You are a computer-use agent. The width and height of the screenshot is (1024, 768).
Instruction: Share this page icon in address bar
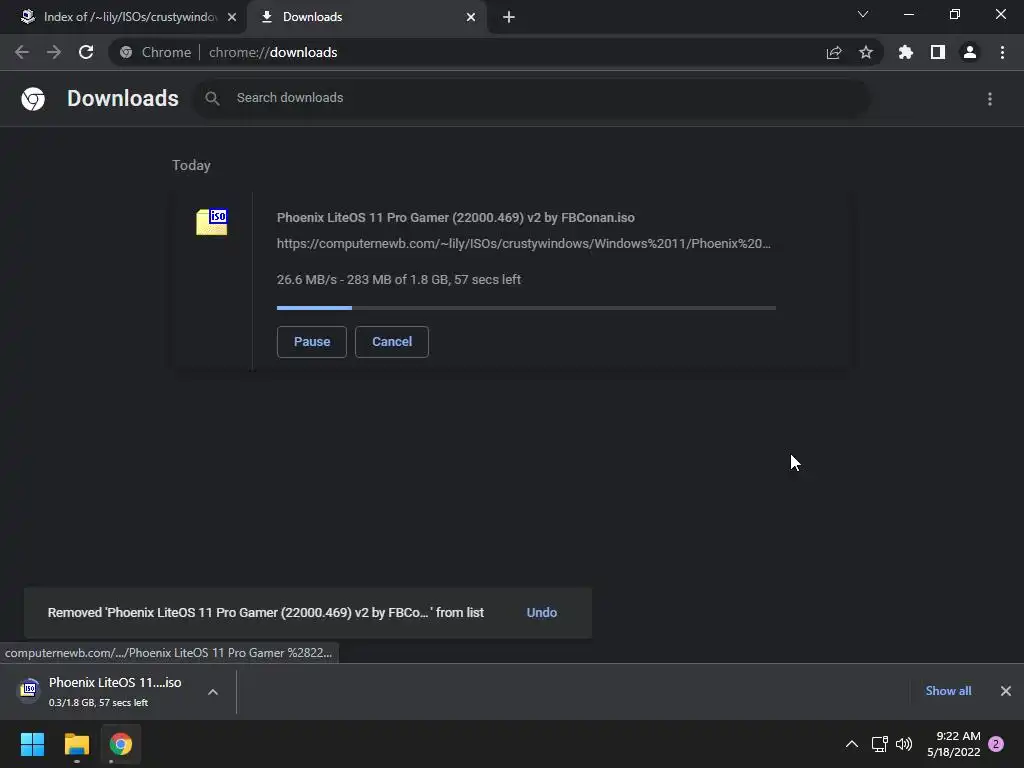834,52
